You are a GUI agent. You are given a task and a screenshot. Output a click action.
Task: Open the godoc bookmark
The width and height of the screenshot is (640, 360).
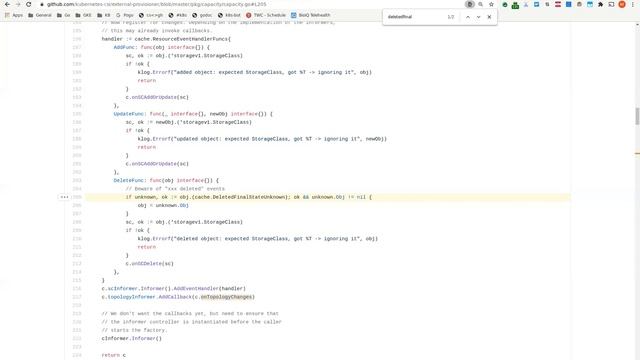(202, 15)
